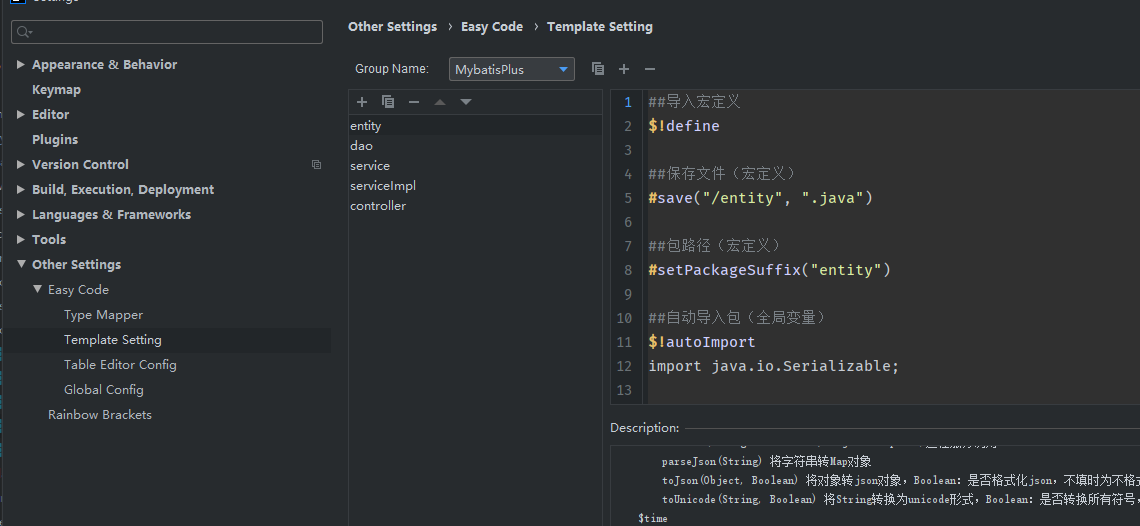The image size is (1140, 526).
Task: Copy the selected template
Action: point(388,102)
